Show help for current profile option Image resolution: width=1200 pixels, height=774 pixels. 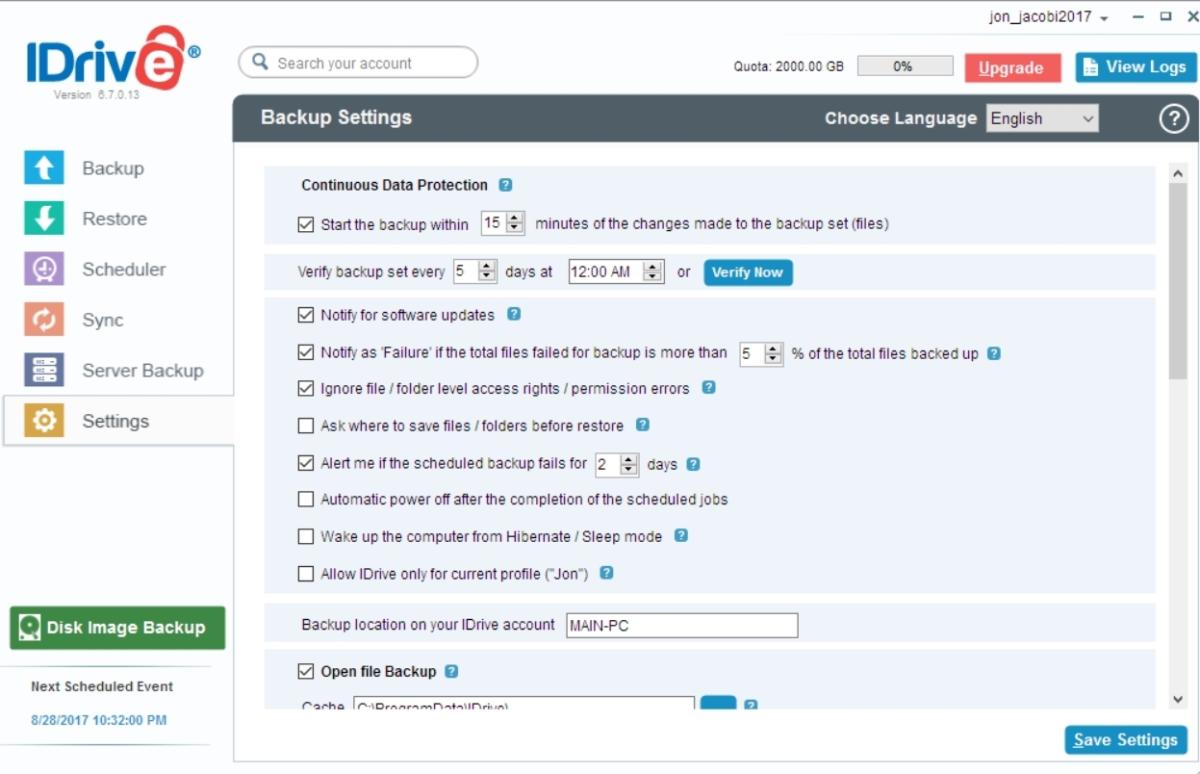click(x=606, y=573)
